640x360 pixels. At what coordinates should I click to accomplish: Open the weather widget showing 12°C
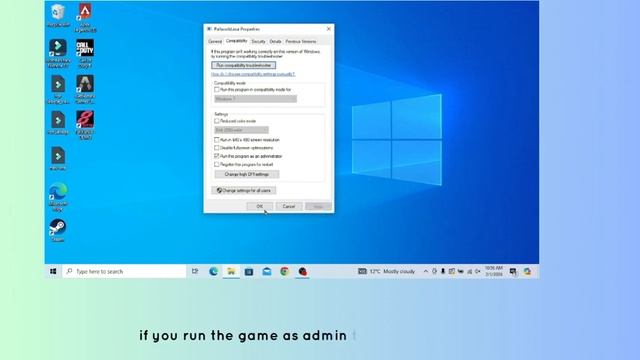click(x=386, y=271)
